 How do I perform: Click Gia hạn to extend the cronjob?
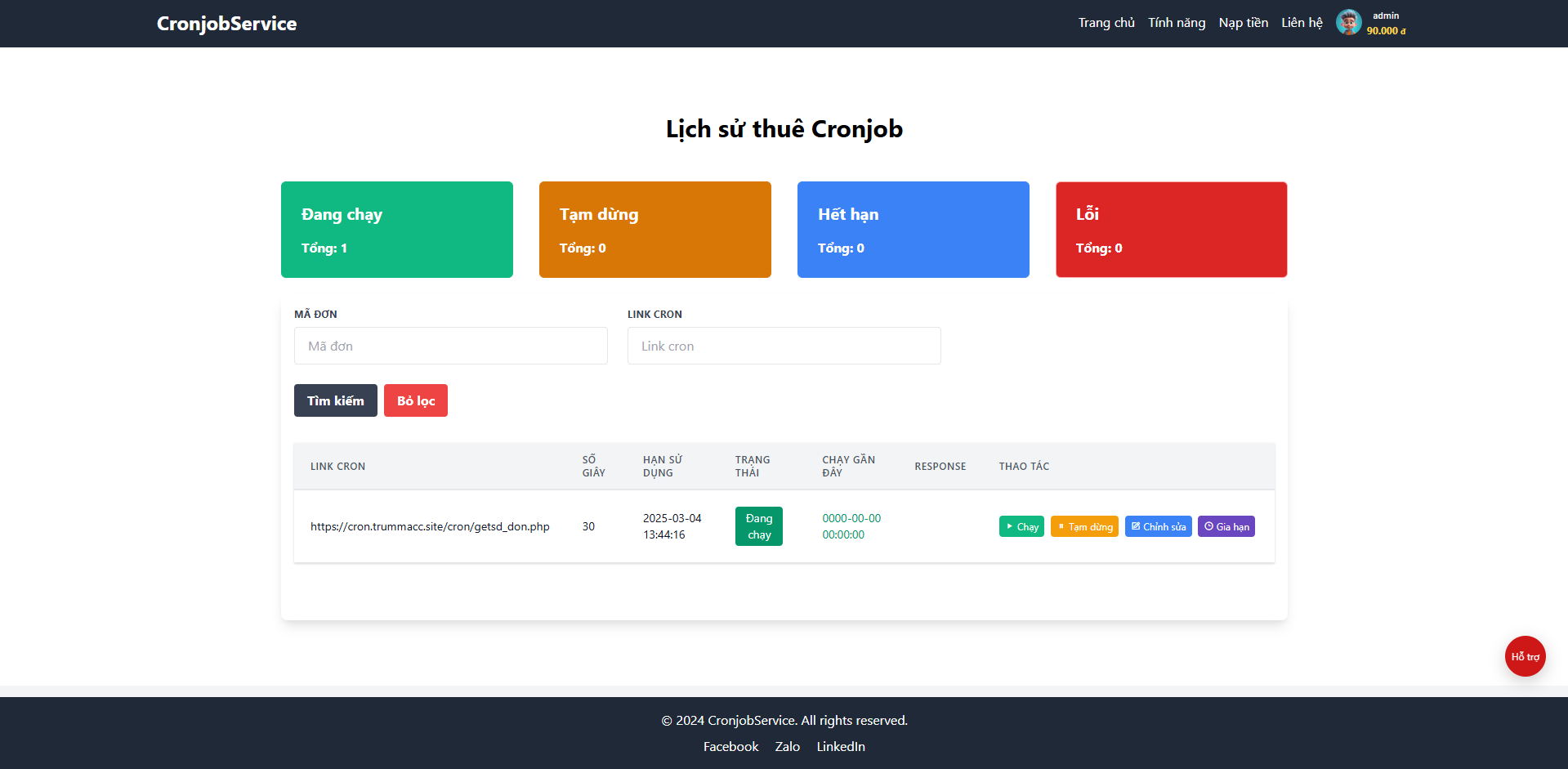point(1226,527)
